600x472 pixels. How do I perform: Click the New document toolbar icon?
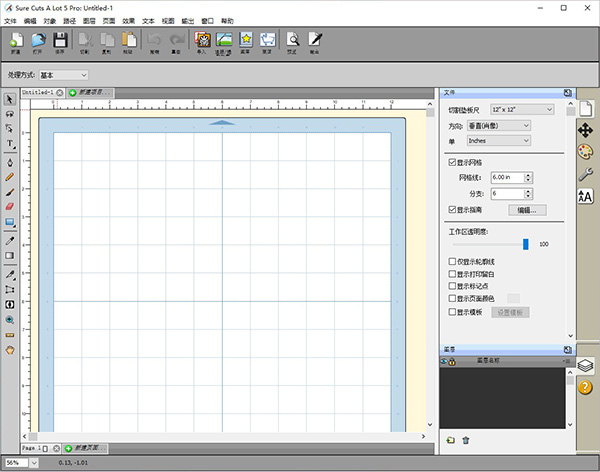click(16, 40)
